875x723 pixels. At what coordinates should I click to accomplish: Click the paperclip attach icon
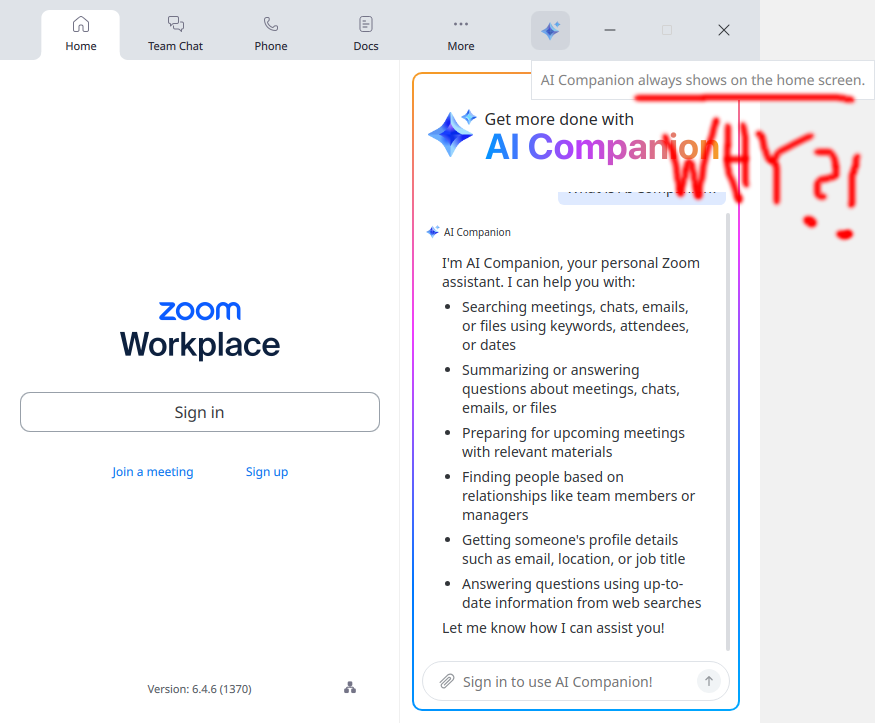(447, 681)
